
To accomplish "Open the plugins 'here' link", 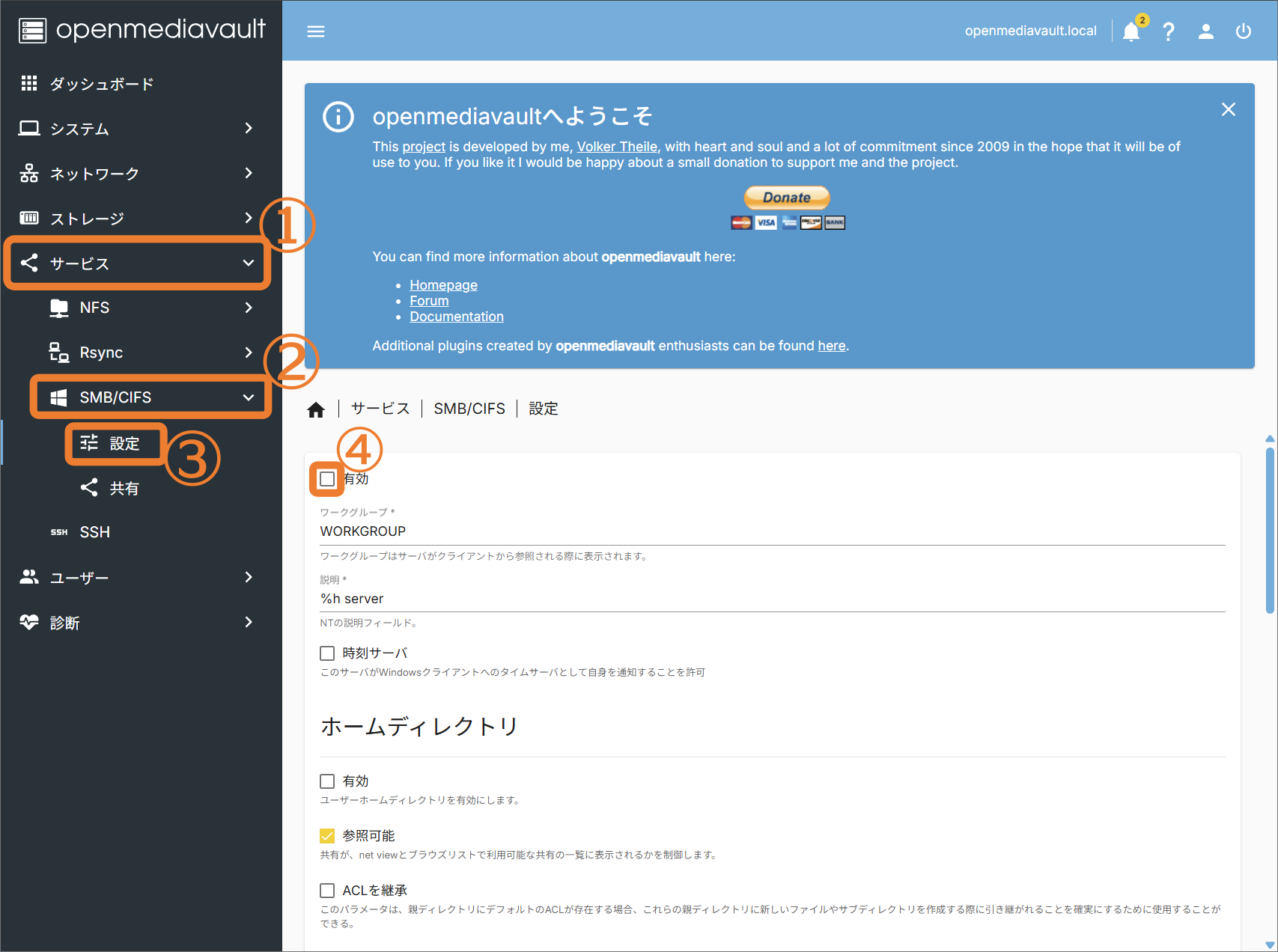I will 831,346.
